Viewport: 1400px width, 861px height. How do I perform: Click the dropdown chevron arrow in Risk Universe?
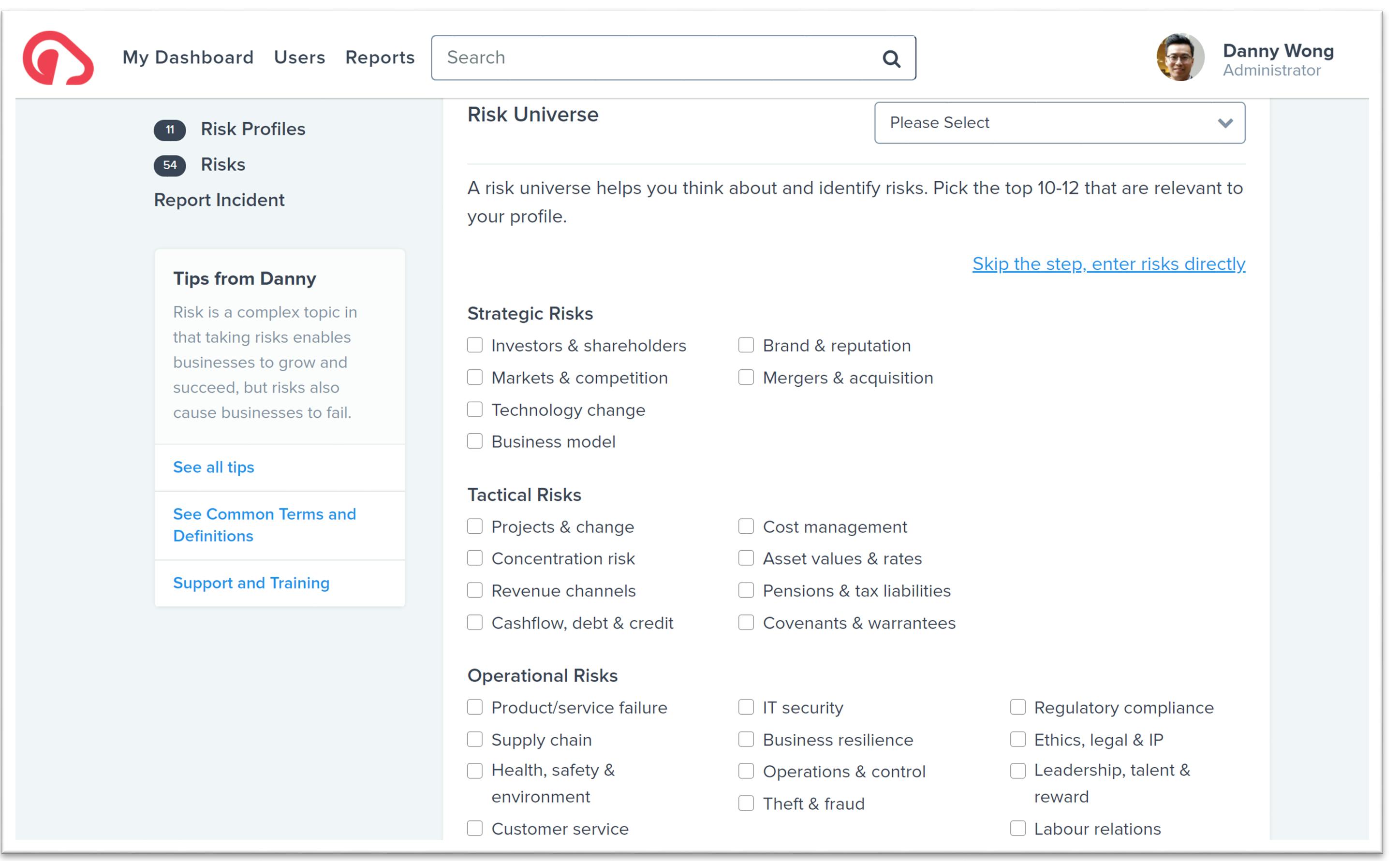[x=1224, y=123]
